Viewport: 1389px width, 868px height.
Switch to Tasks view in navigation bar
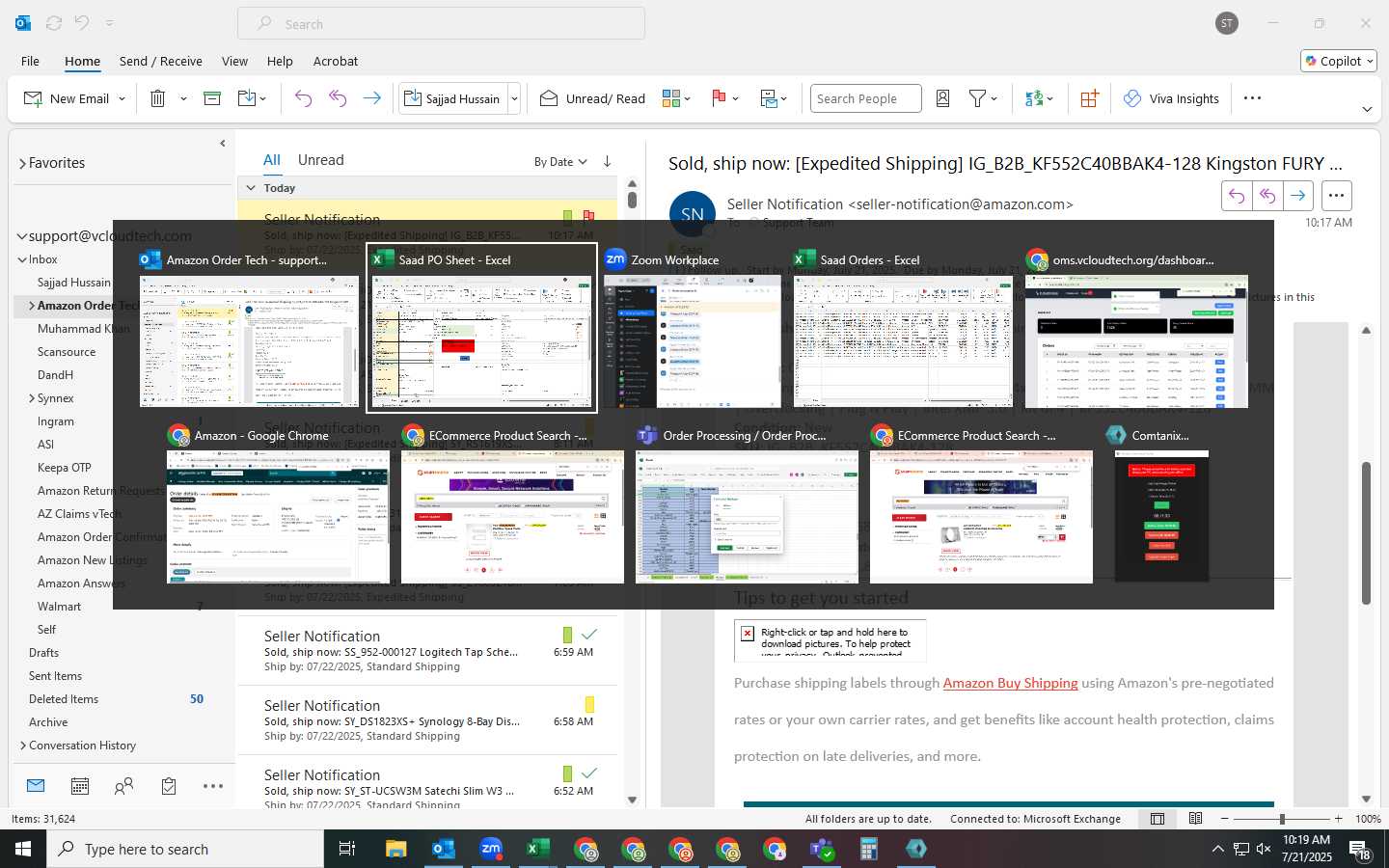click(169, 786)
